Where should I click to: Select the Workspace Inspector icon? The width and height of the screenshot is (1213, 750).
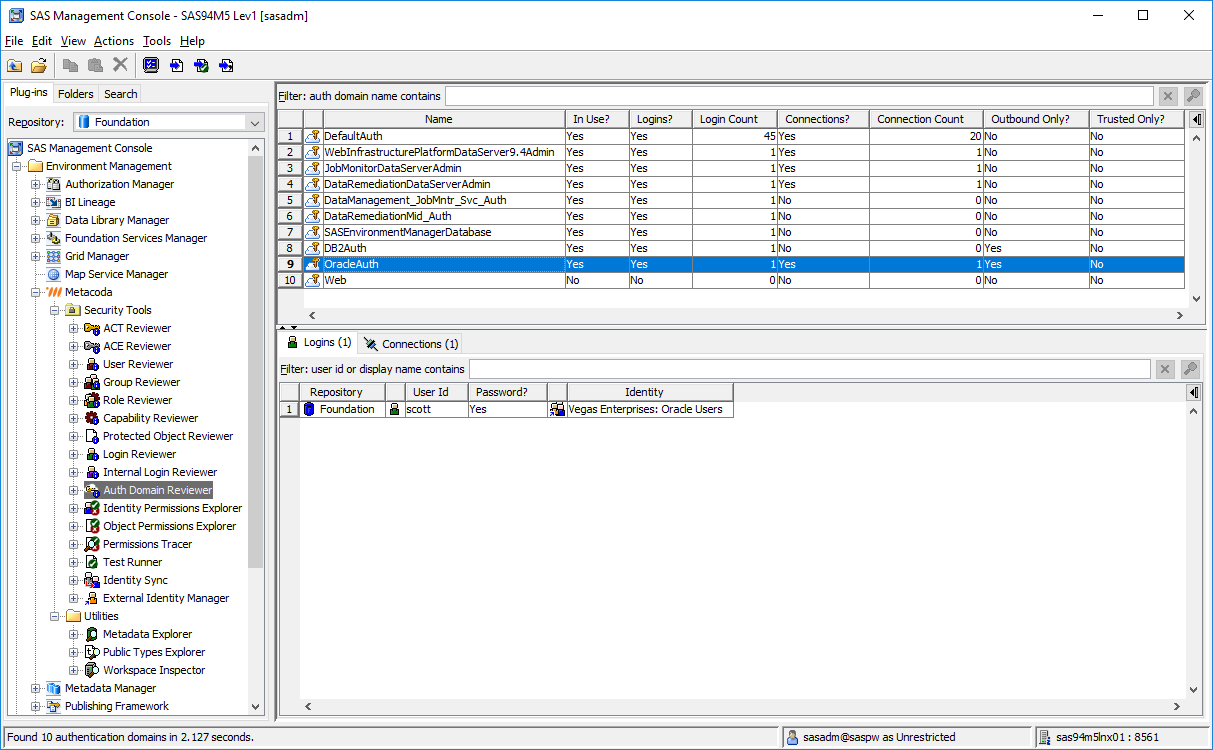pyautogui.click(x=92, y=670)
